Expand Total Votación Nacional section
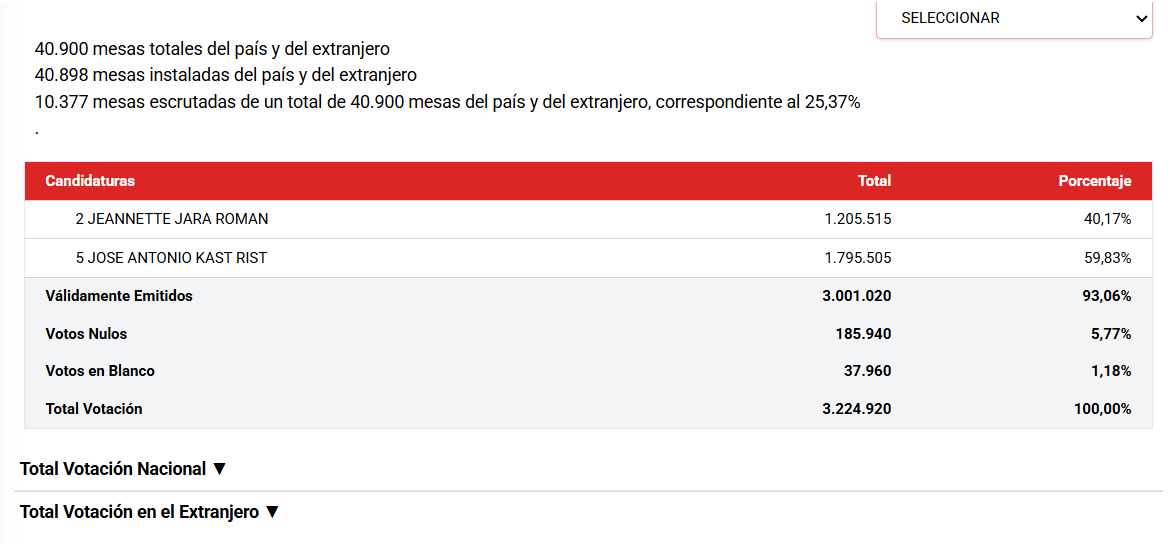1175x544 pixels. coord(124,469)
